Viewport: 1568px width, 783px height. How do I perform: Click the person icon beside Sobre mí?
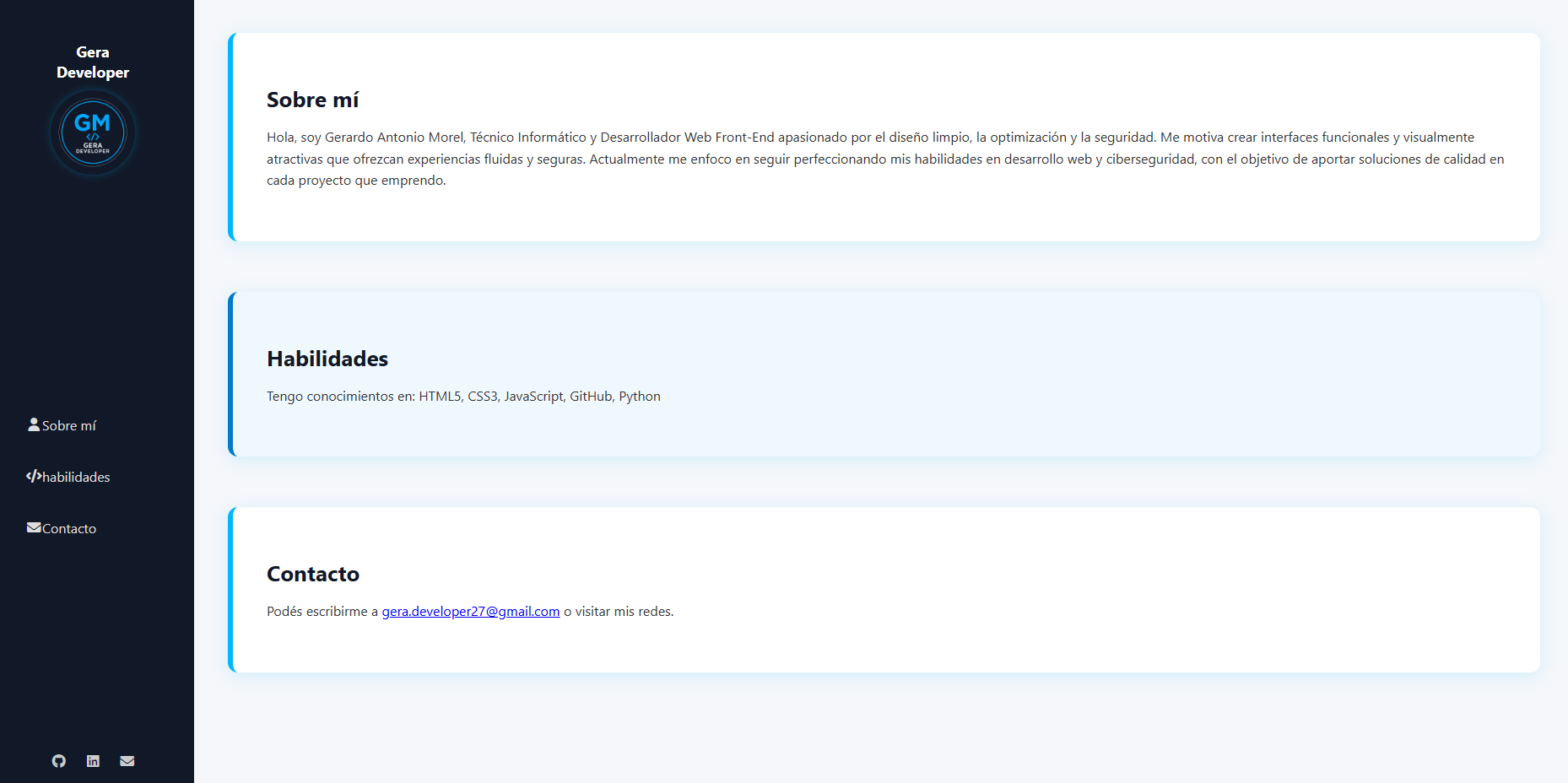34,425
